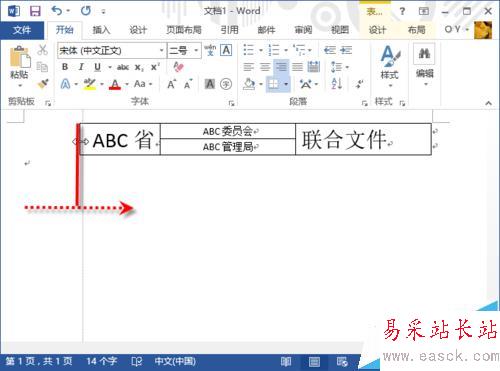Apply subscript formatting
The height and width of the screenshot is (371, 500).
[139, 67]
